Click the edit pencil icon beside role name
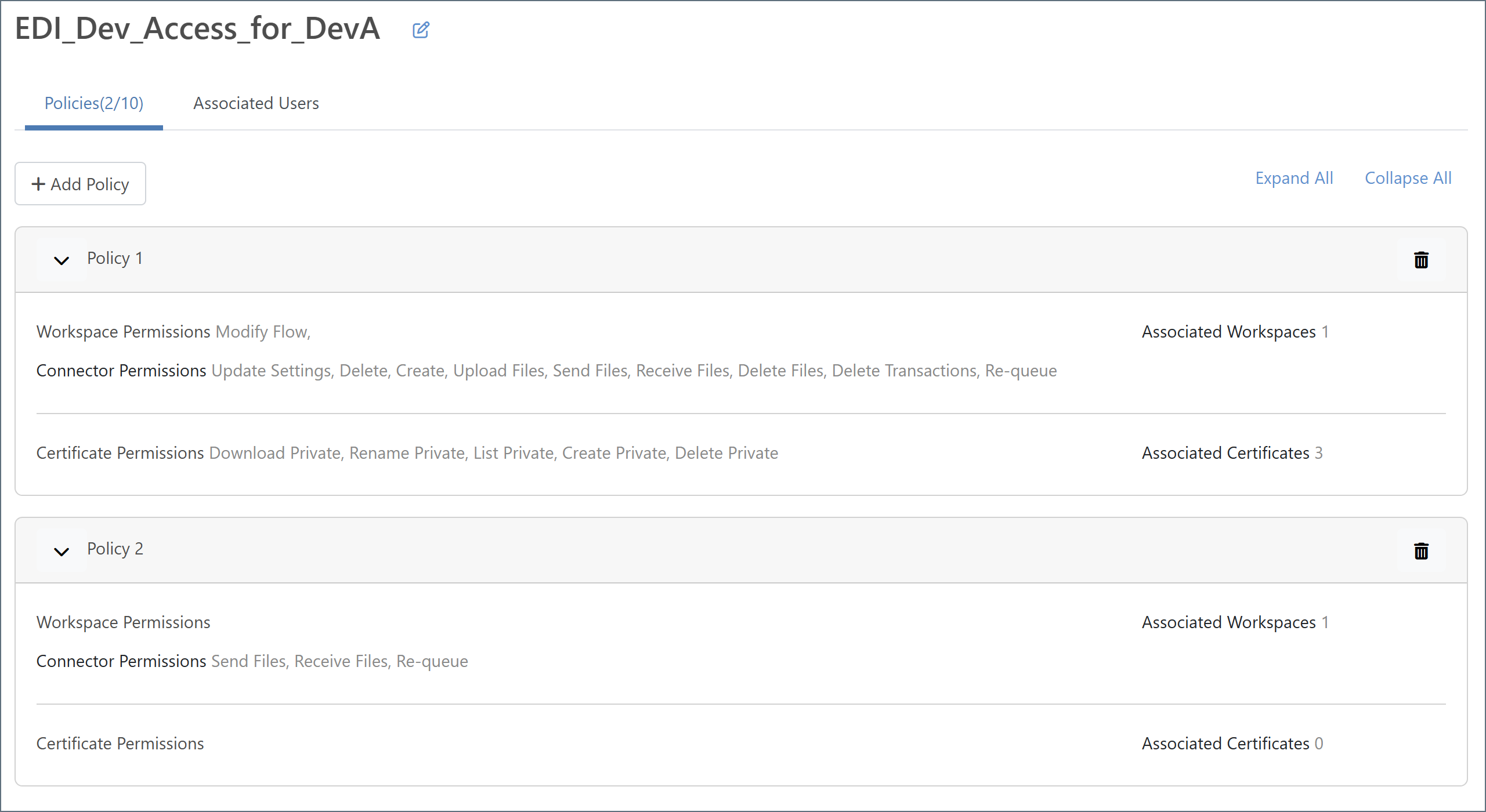 tap(421, 30)
